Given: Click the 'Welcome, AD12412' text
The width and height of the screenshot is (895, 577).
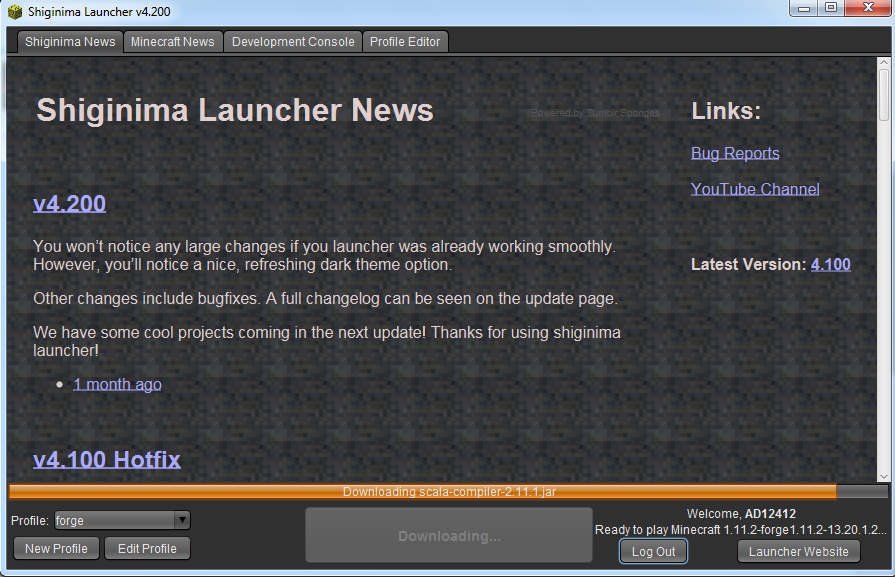Looking at the screenshot, I should 741,514.
